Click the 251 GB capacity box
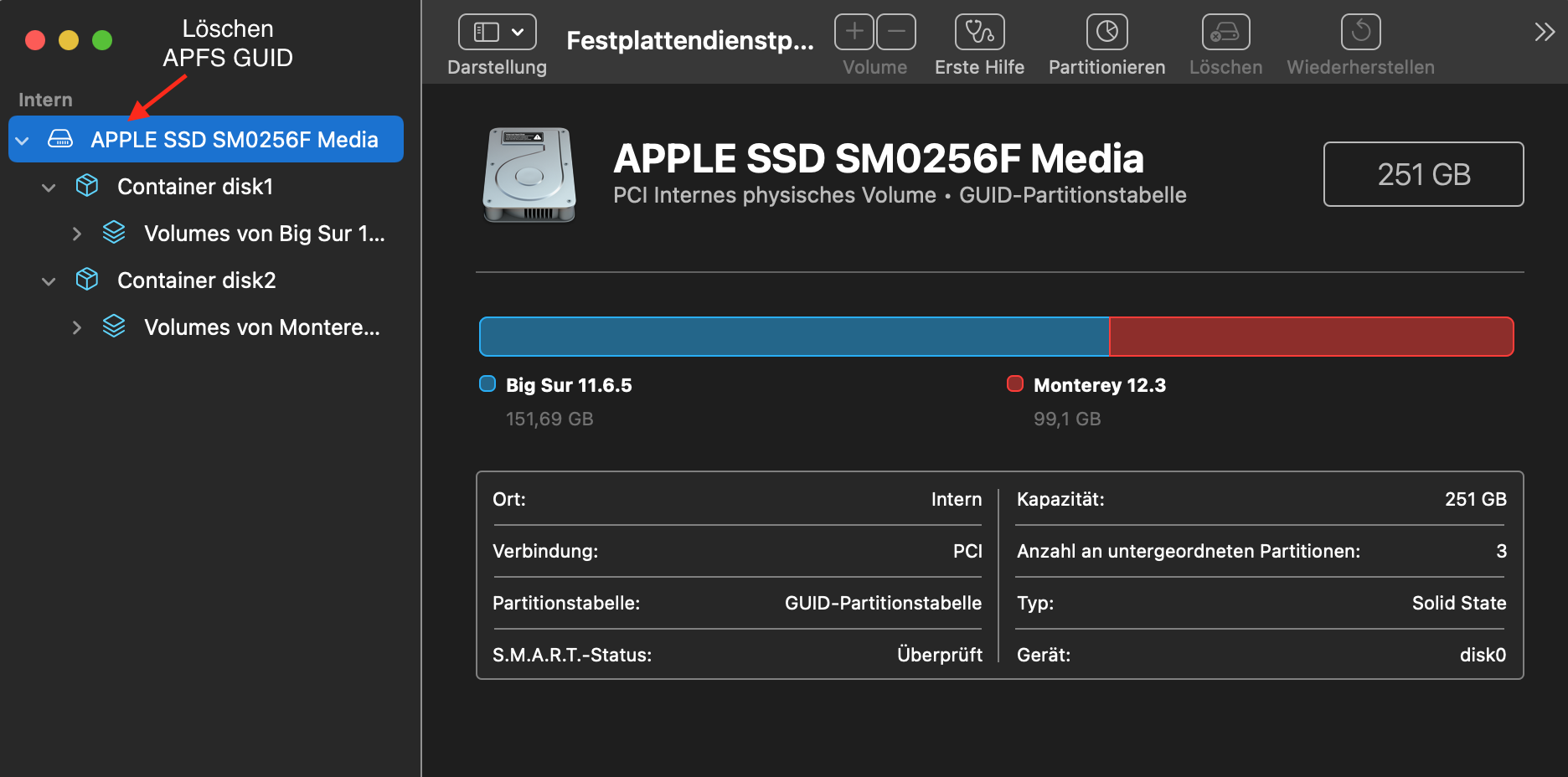1568x777 pixels. coord(1423,174)
